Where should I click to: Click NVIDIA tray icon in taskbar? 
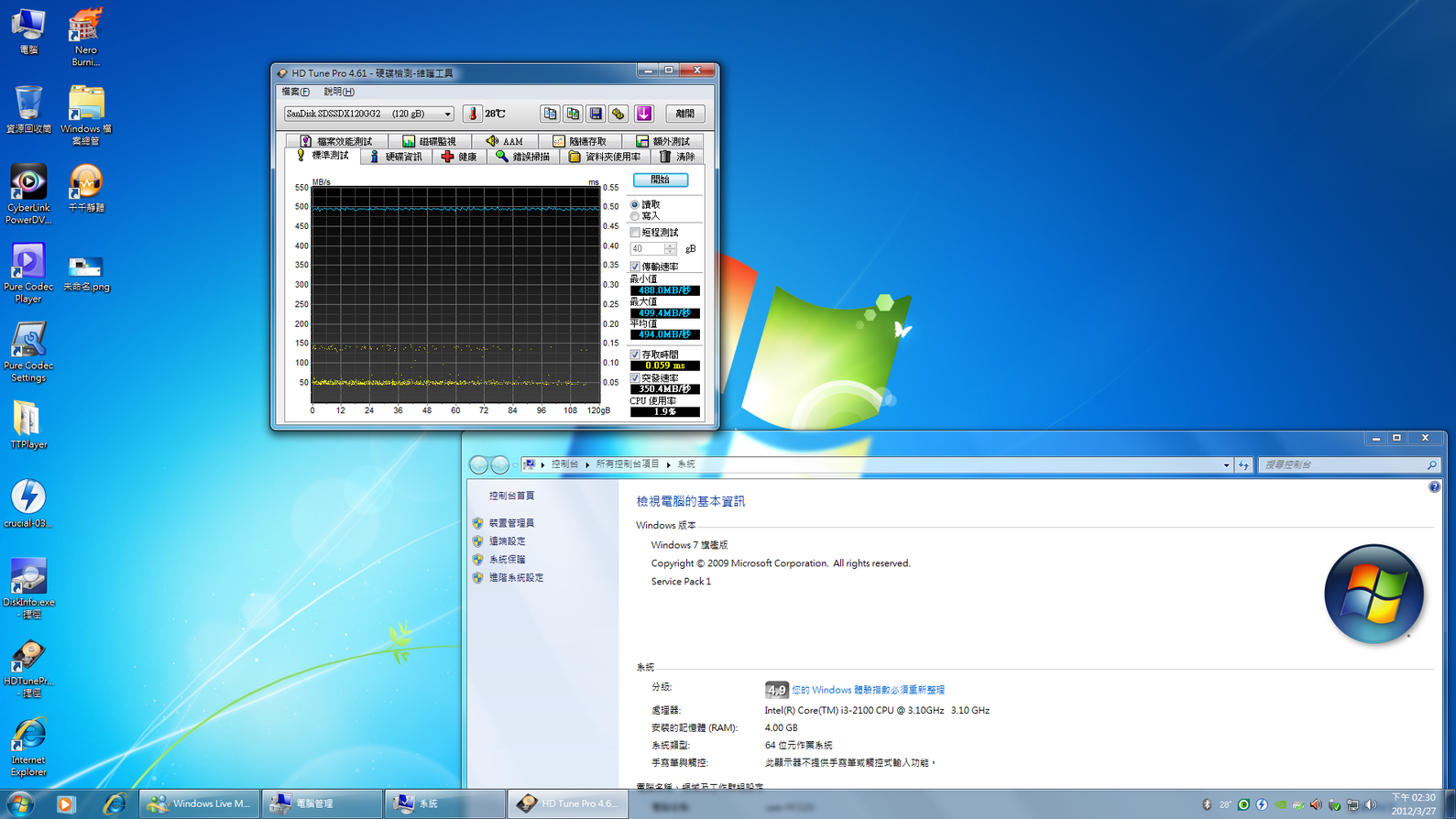coord(1280,804)
